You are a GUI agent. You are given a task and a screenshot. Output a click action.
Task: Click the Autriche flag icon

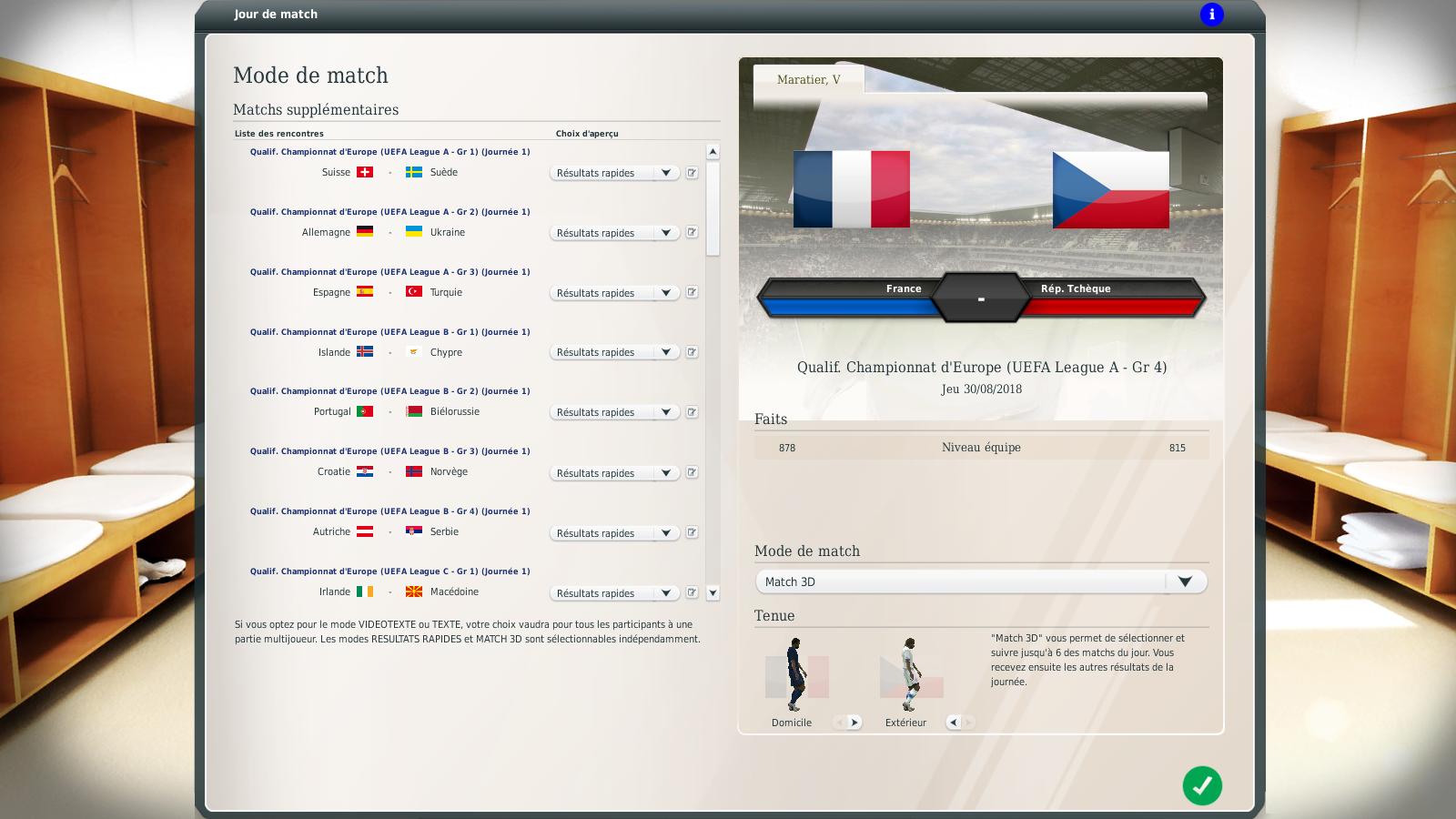coord(365,531)
